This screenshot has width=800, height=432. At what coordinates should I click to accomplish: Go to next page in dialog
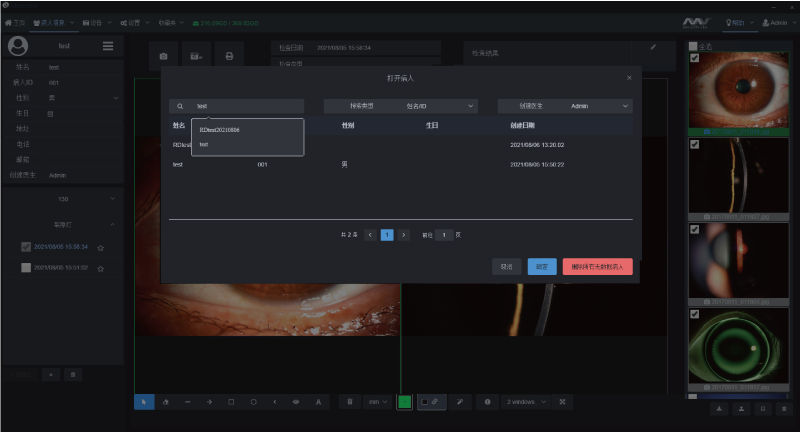[x=404, y=235]
